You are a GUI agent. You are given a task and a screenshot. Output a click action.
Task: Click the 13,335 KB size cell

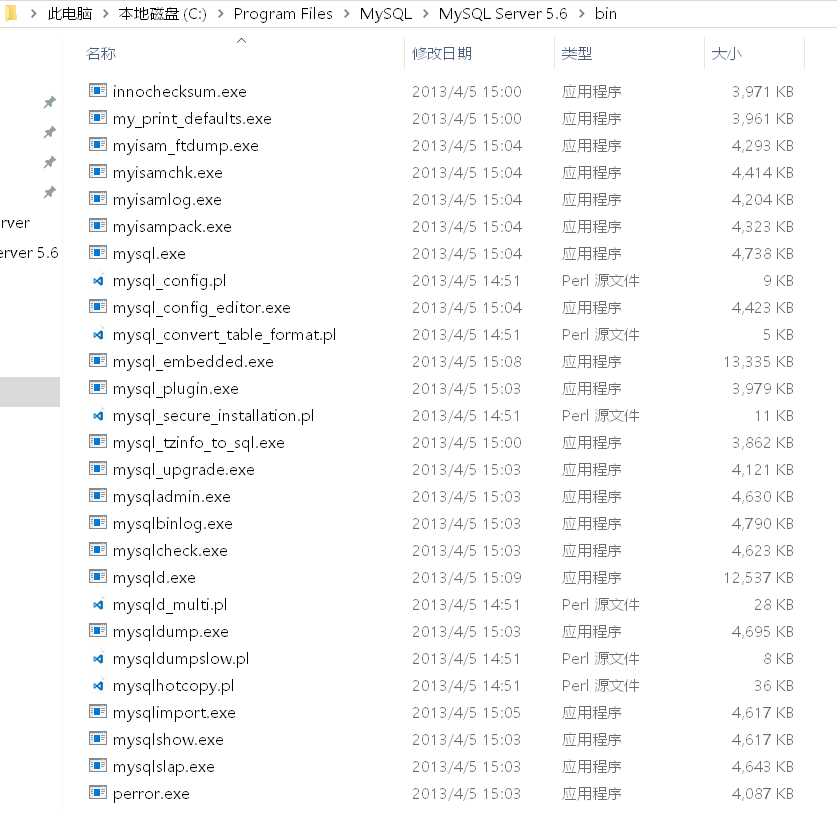759,362
